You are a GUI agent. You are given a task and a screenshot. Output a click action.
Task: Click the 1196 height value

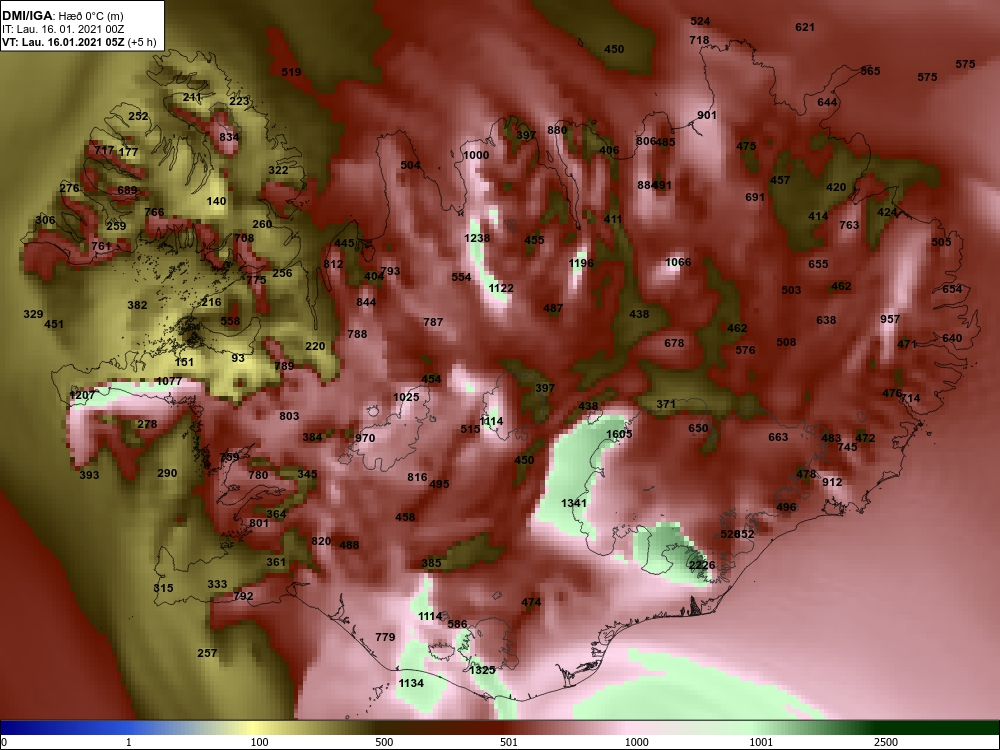point(581,263)
